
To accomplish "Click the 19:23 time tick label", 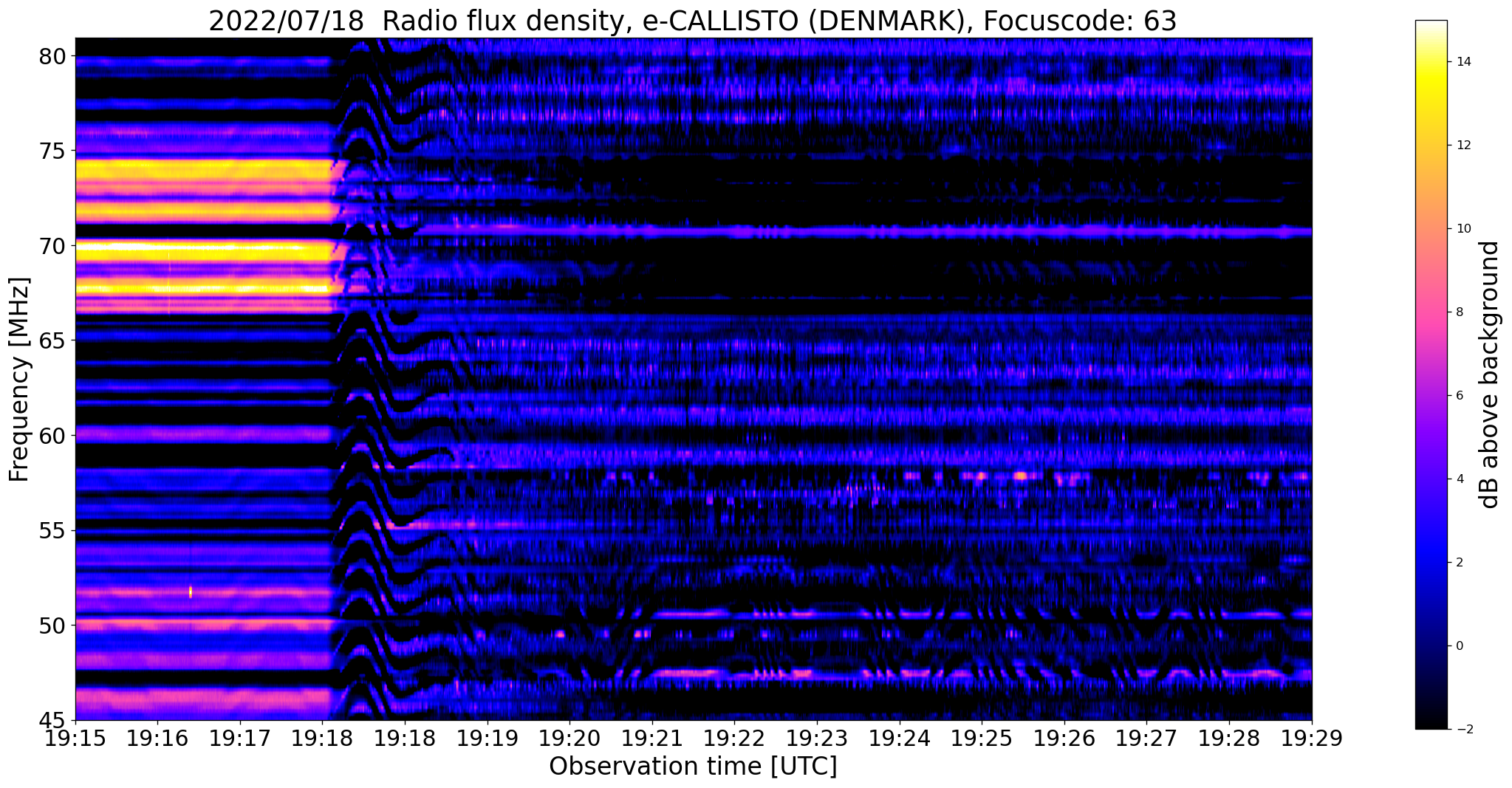I will (817, 739).
